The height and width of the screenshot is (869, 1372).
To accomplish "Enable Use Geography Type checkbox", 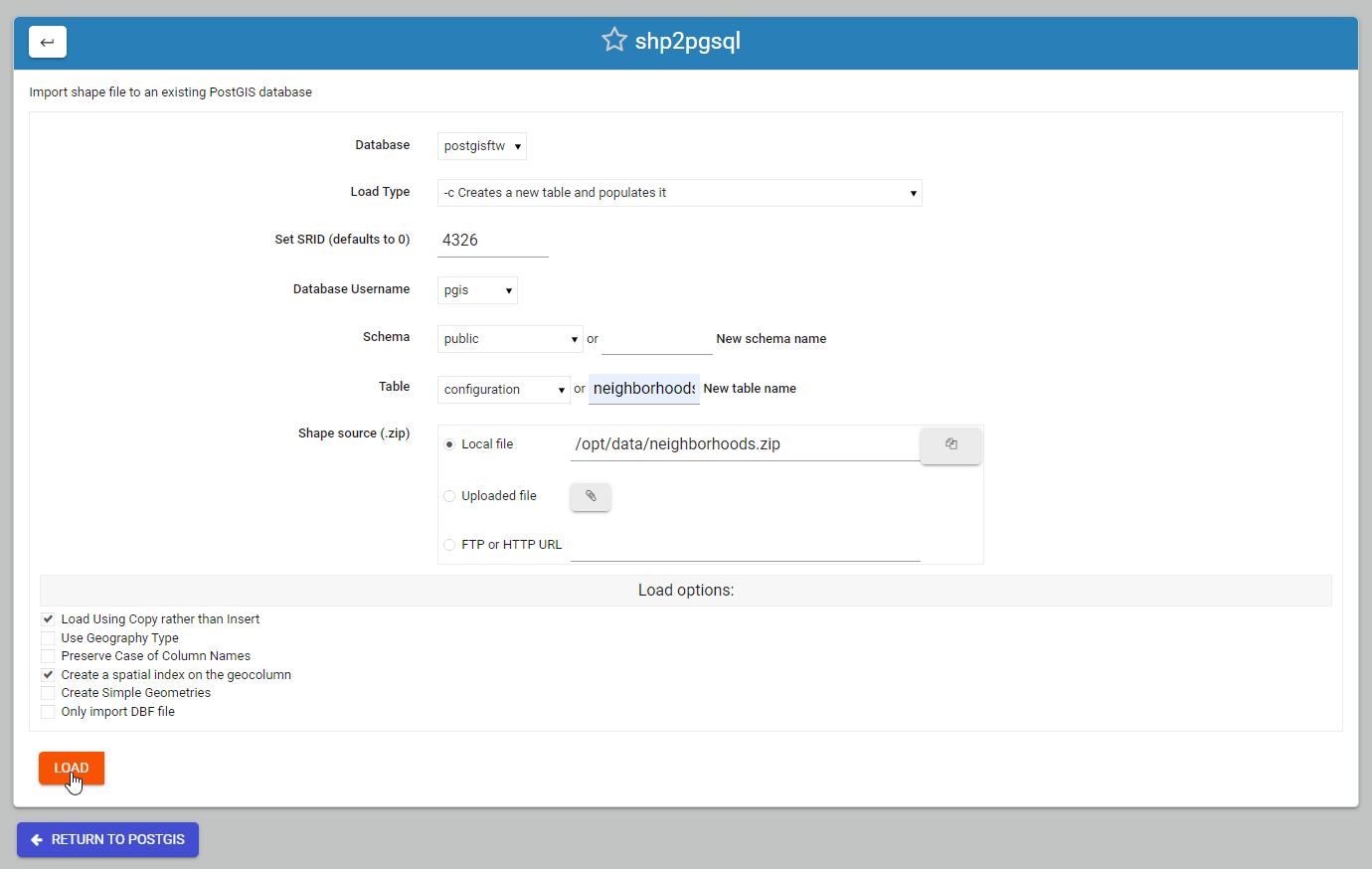I will 48,638.
